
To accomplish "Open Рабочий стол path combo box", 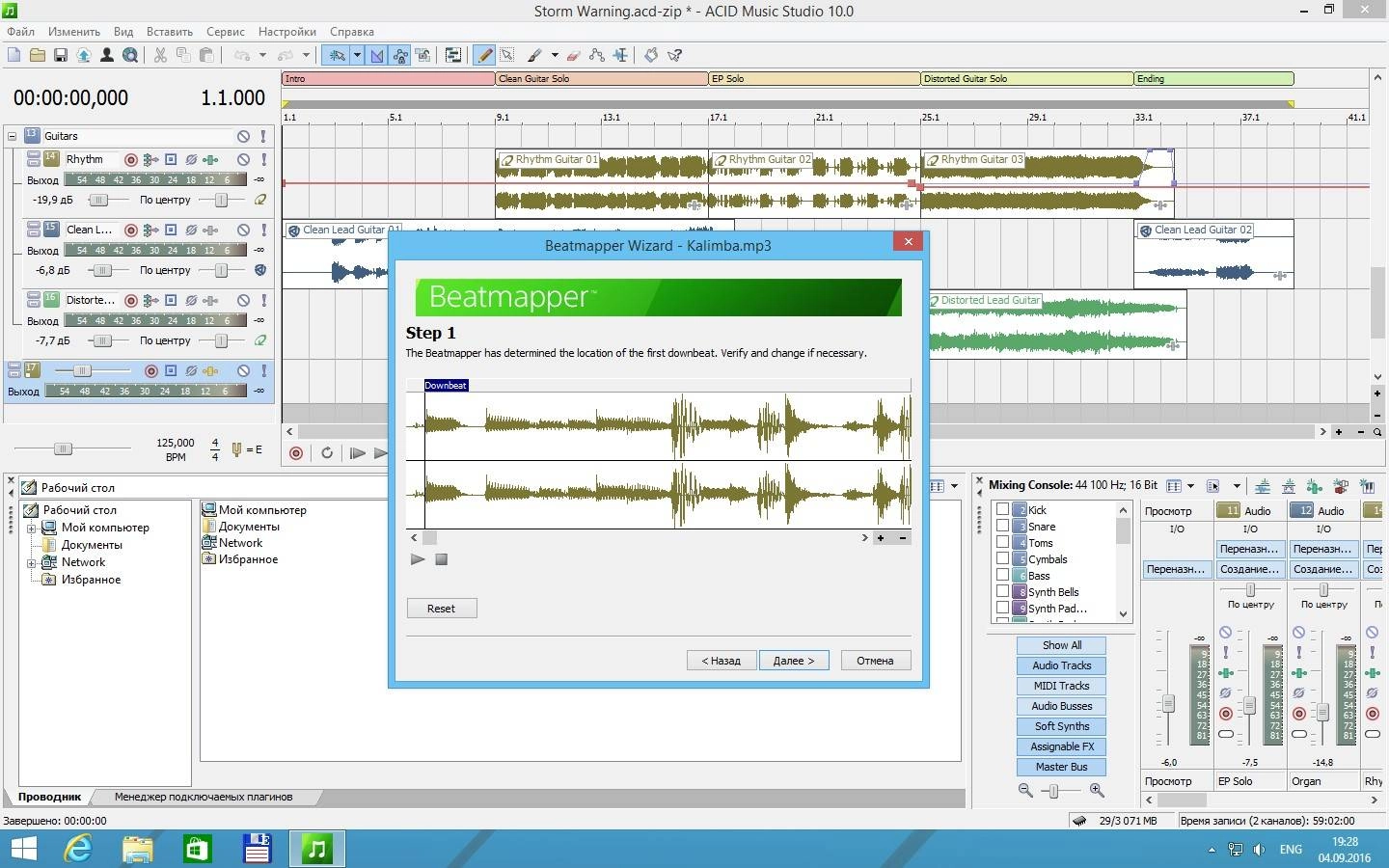I will (x=203, y=487).
